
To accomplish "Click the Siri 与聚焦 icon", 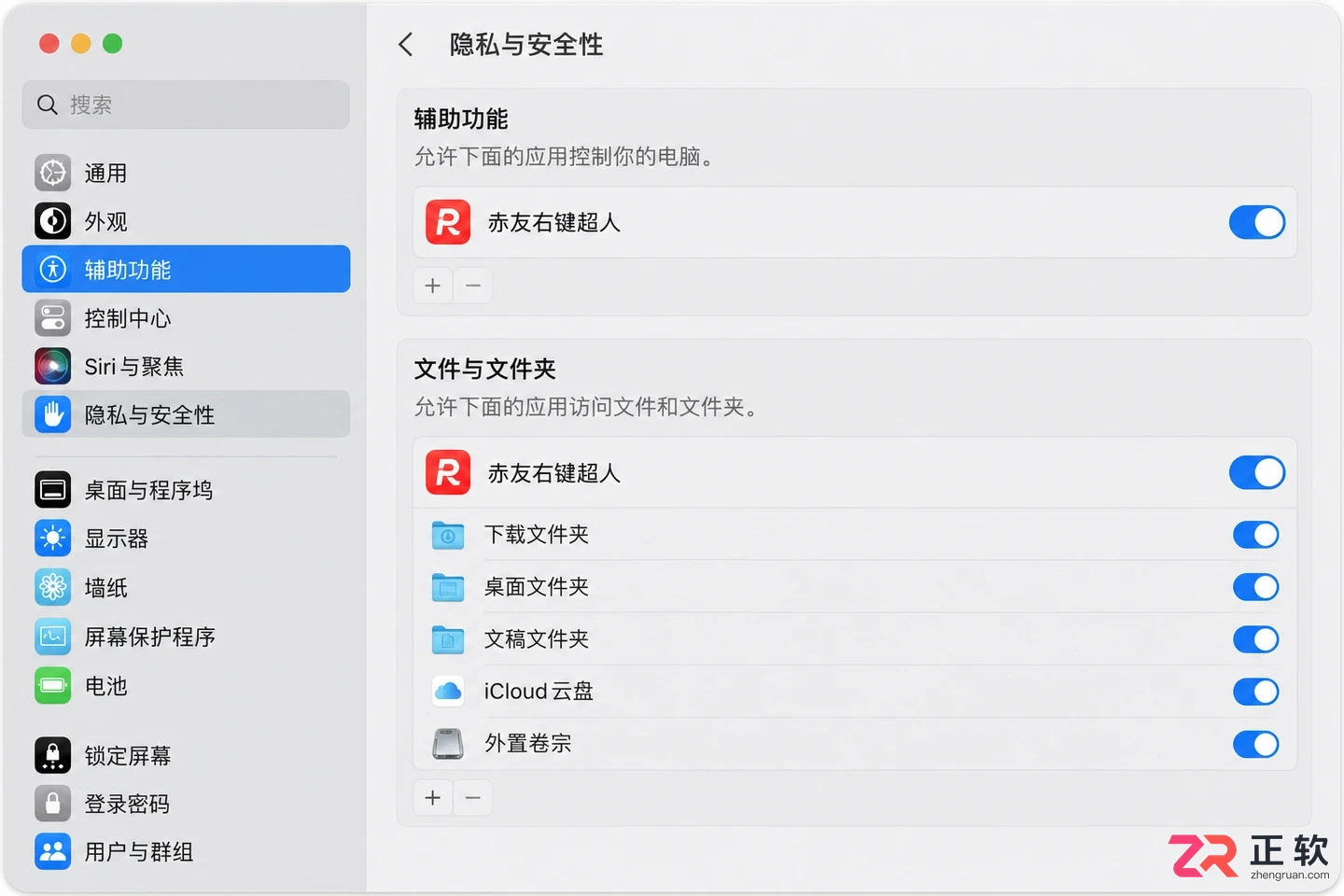I will (x=53, y=366).
